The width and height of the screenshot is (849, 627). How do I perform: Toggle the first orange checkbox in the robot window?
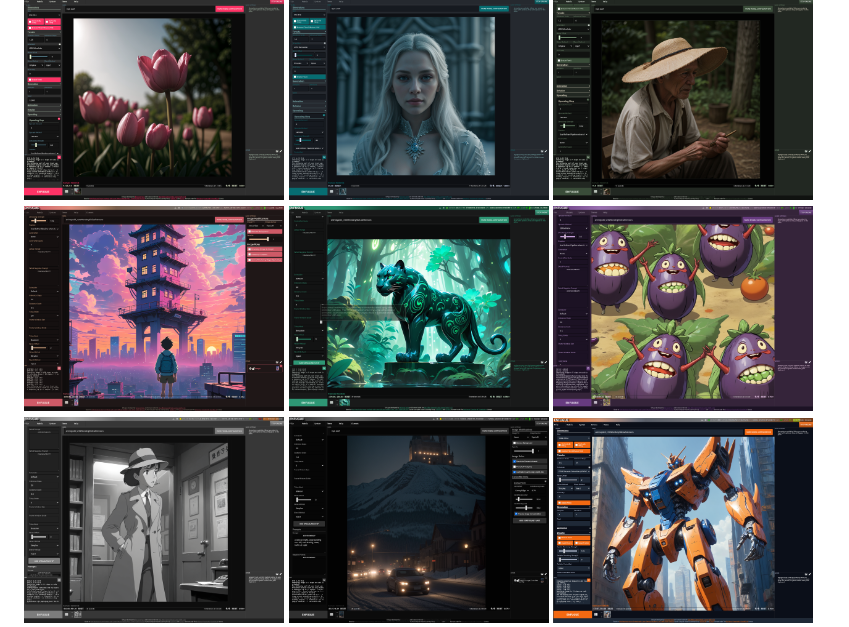561,446
